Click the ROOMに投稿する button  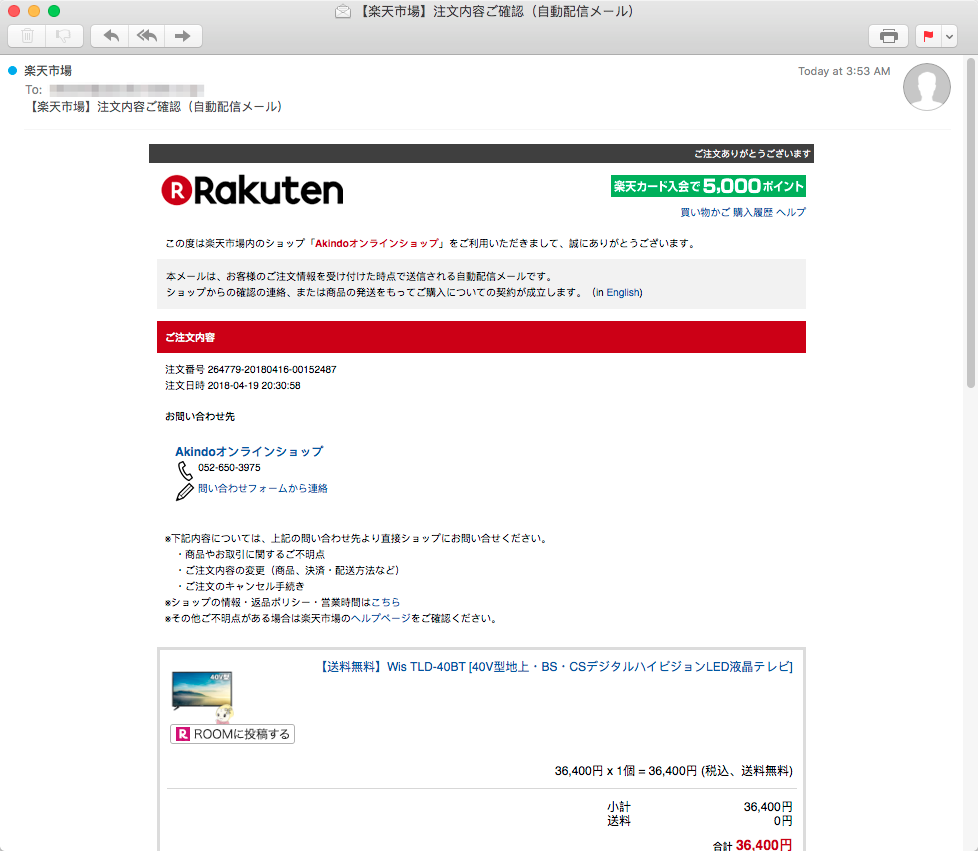[x=232, y=734]
